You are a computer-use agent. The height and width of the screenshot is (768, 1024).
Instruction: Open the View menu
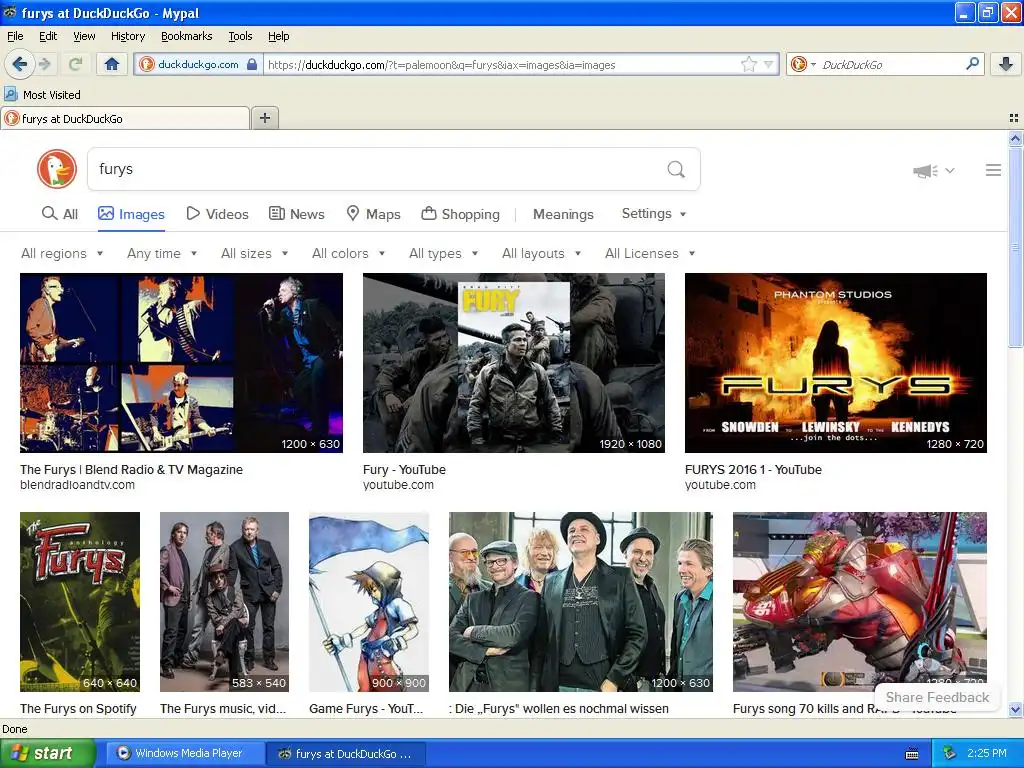point(84,36)
